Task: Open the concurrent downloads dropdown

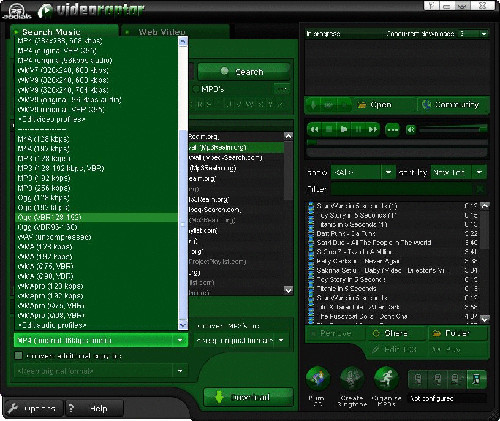Action: click(484, 34)
